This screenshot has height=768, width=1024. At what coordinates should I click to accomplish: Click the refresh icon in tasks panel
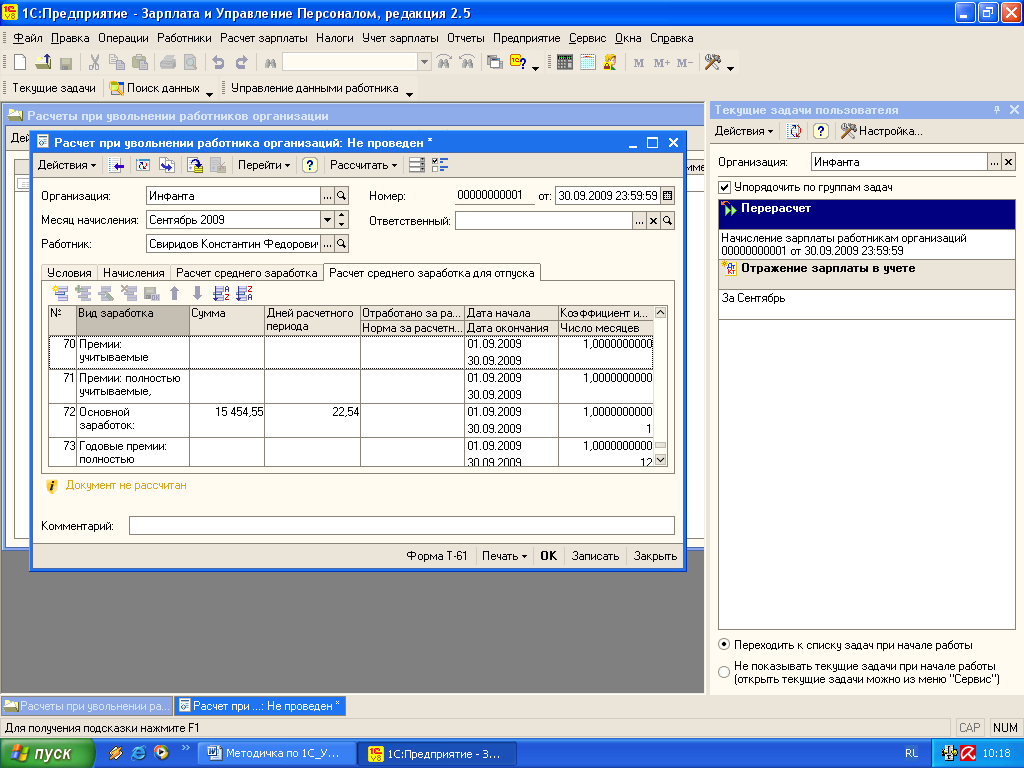(795, 131)
